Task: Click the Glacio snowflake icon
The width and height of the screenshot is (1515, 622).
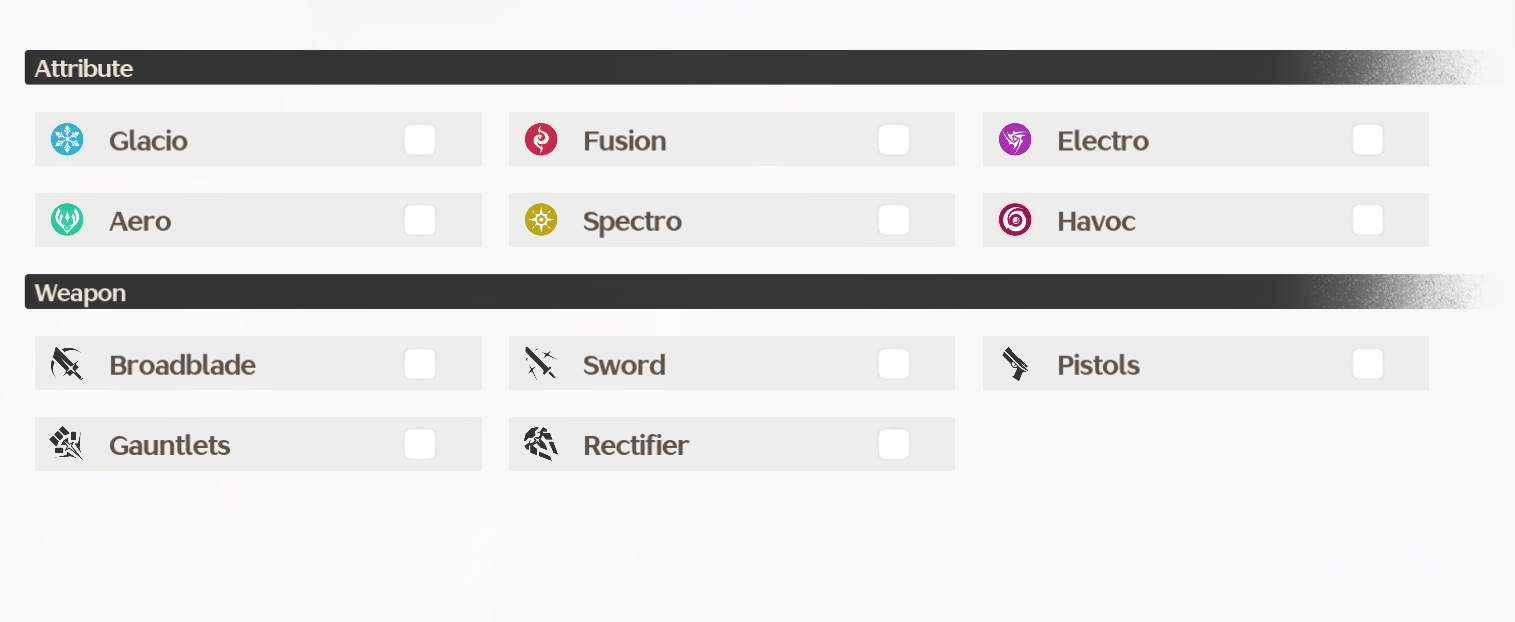Action: [67, 140]
